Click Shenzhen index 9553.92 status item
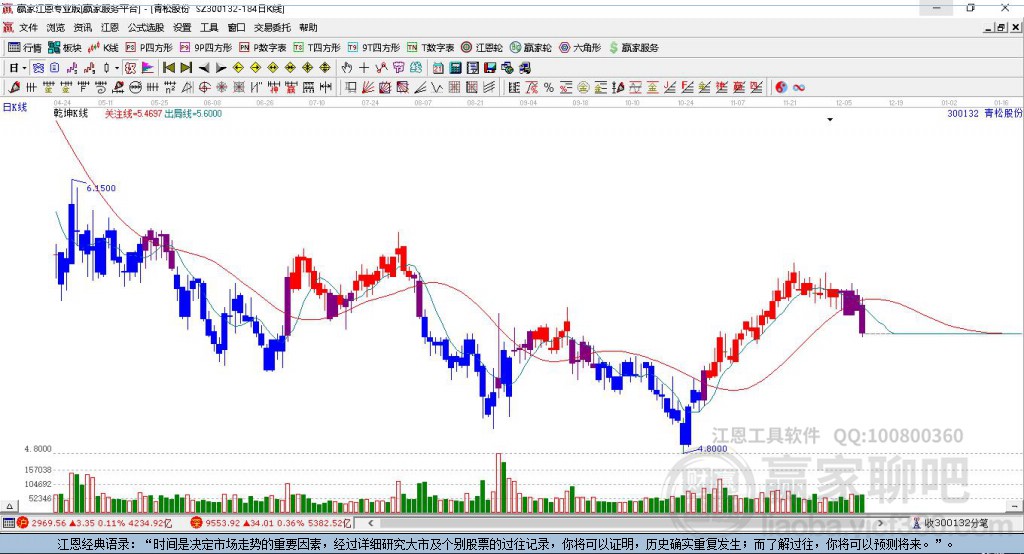Screen dimensions: 1024x554 271,523
